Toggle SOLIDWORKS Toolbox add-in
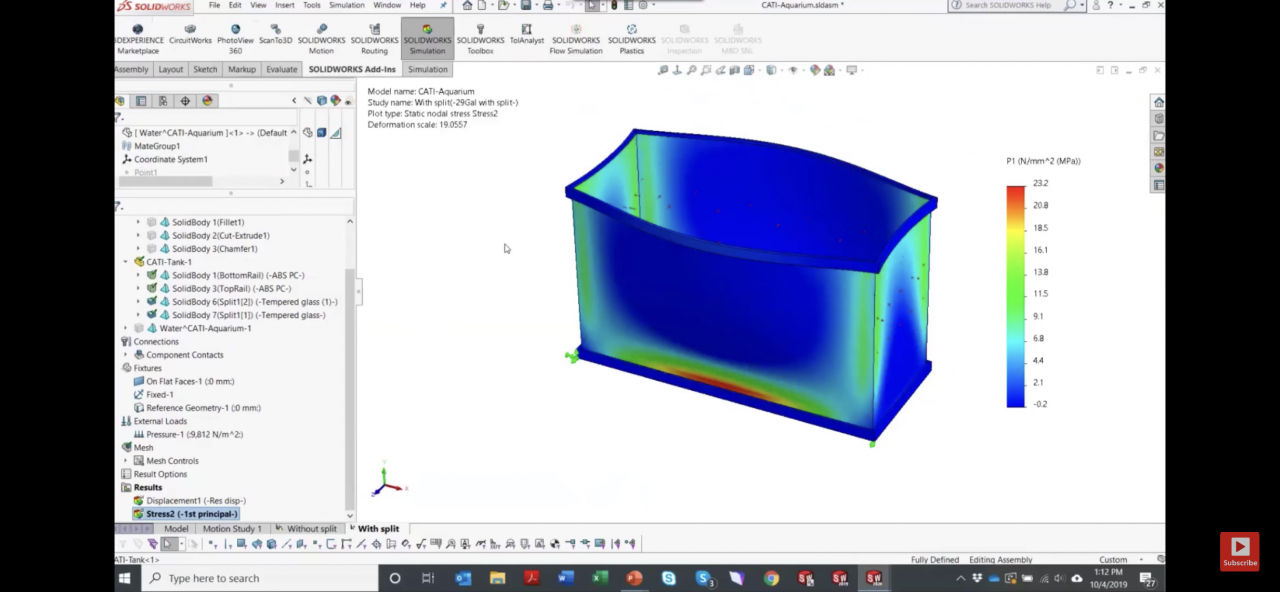This screenshot has height=592, width=1280. tap(480, 40)
